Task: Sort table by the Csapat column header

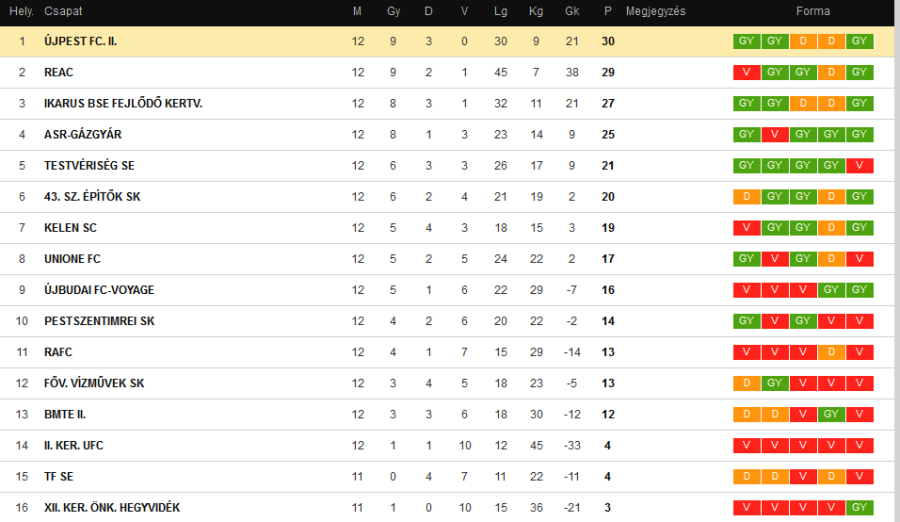Action: click(63, 11)
